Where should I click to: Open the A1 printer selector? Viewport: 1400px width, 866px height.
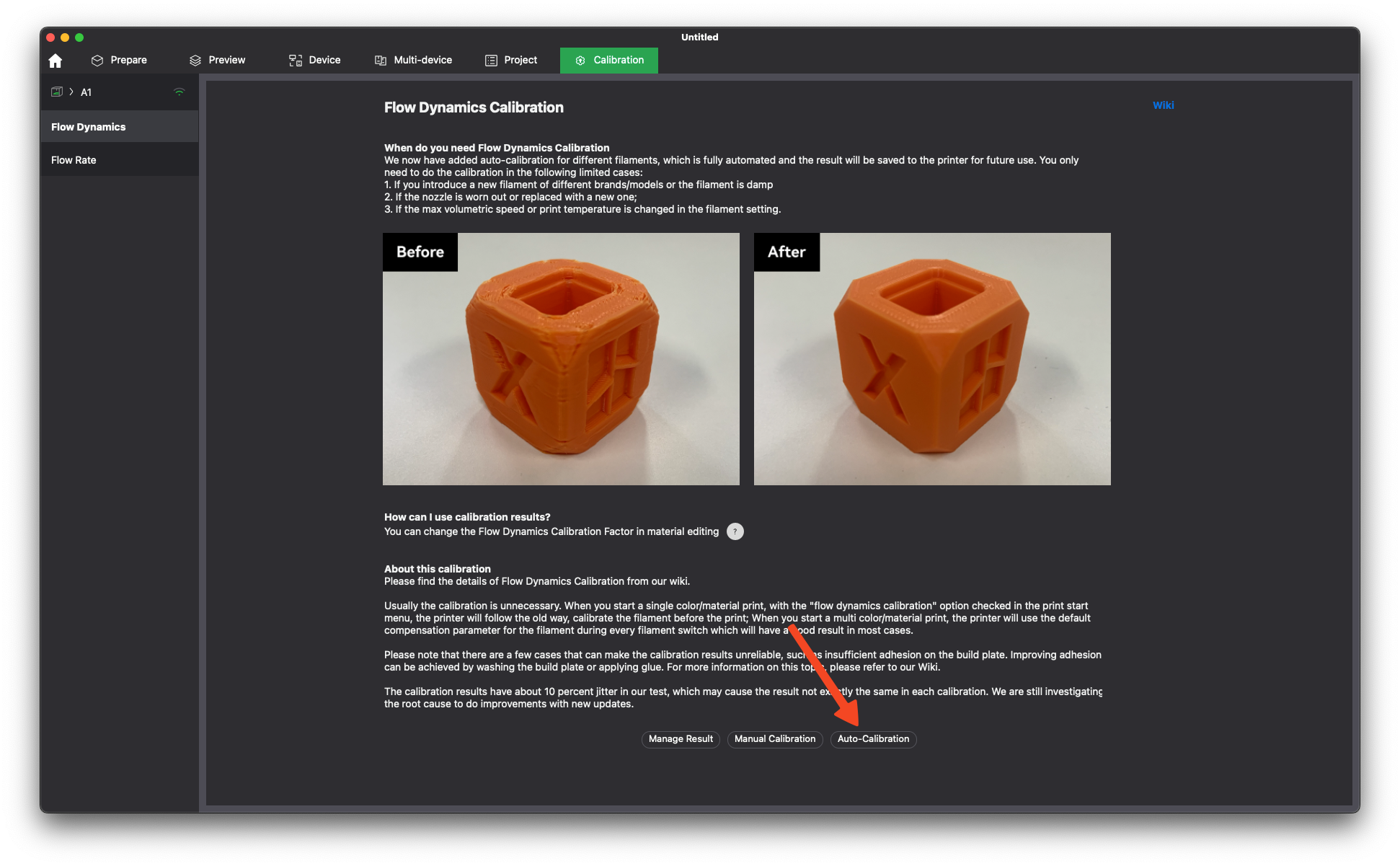point(87,92)
